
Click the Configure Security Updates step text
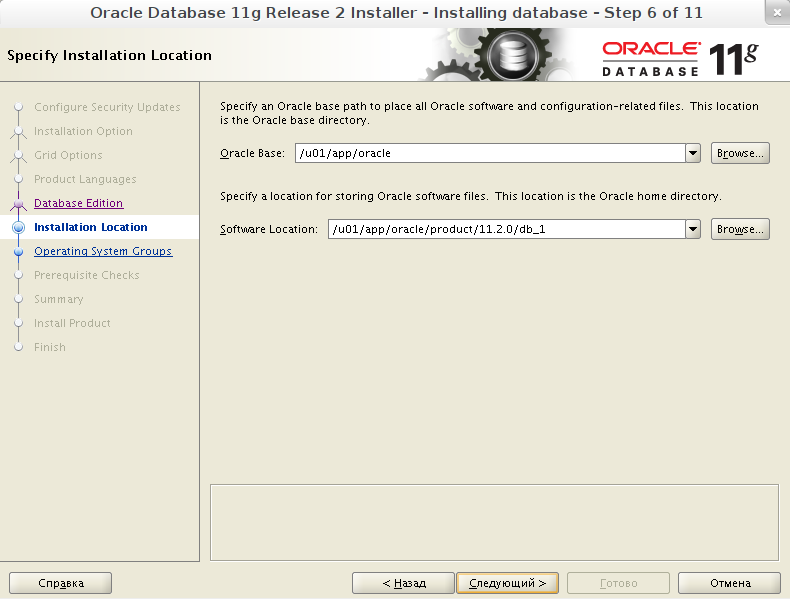107,107
